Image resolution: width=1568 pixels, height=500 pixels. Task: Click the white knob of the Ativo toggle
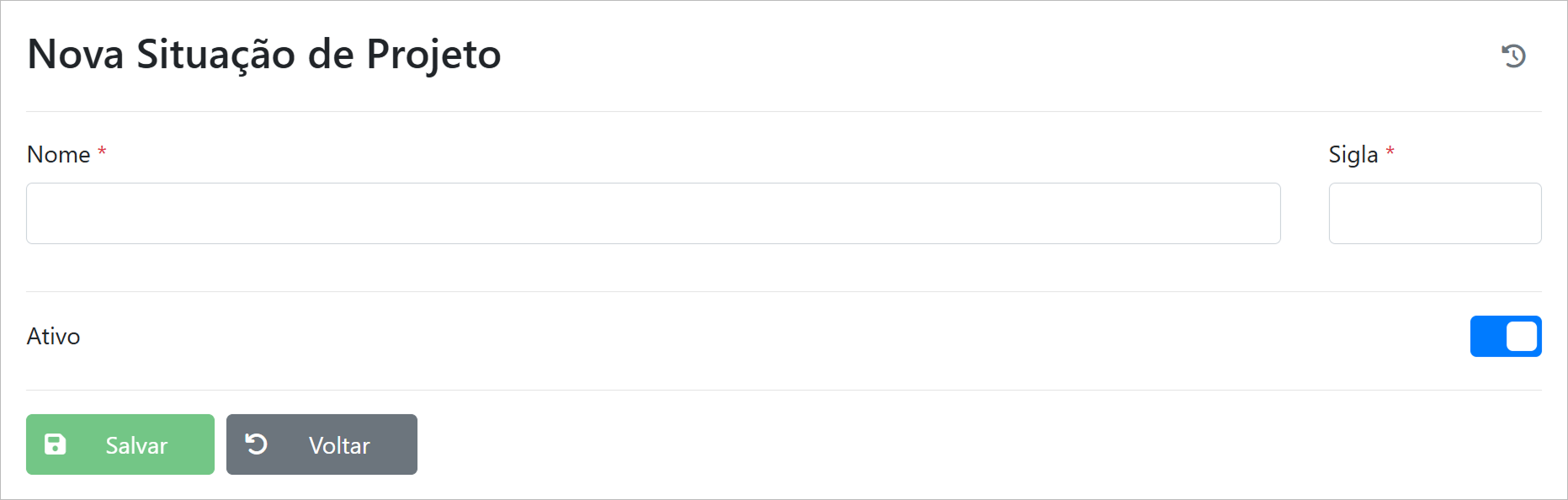pyautogui.click(x=1521, y=337)
